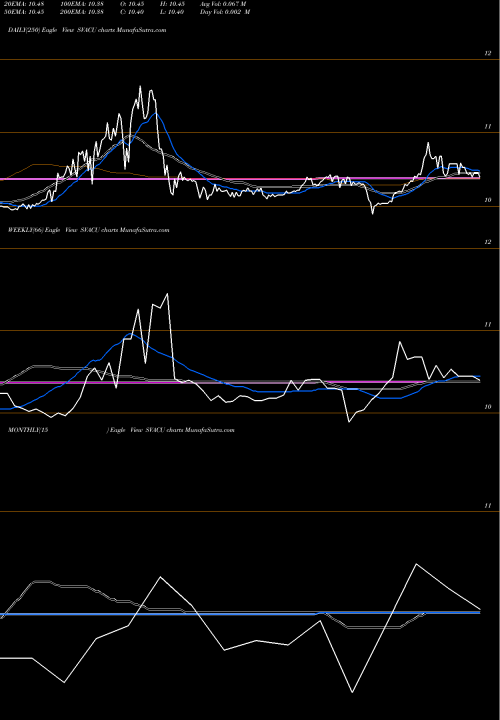Image resolution: width=500 pixels, height=720 pixels.
Task: Click the '10' axis label on weekly chart
Action: 488,406
